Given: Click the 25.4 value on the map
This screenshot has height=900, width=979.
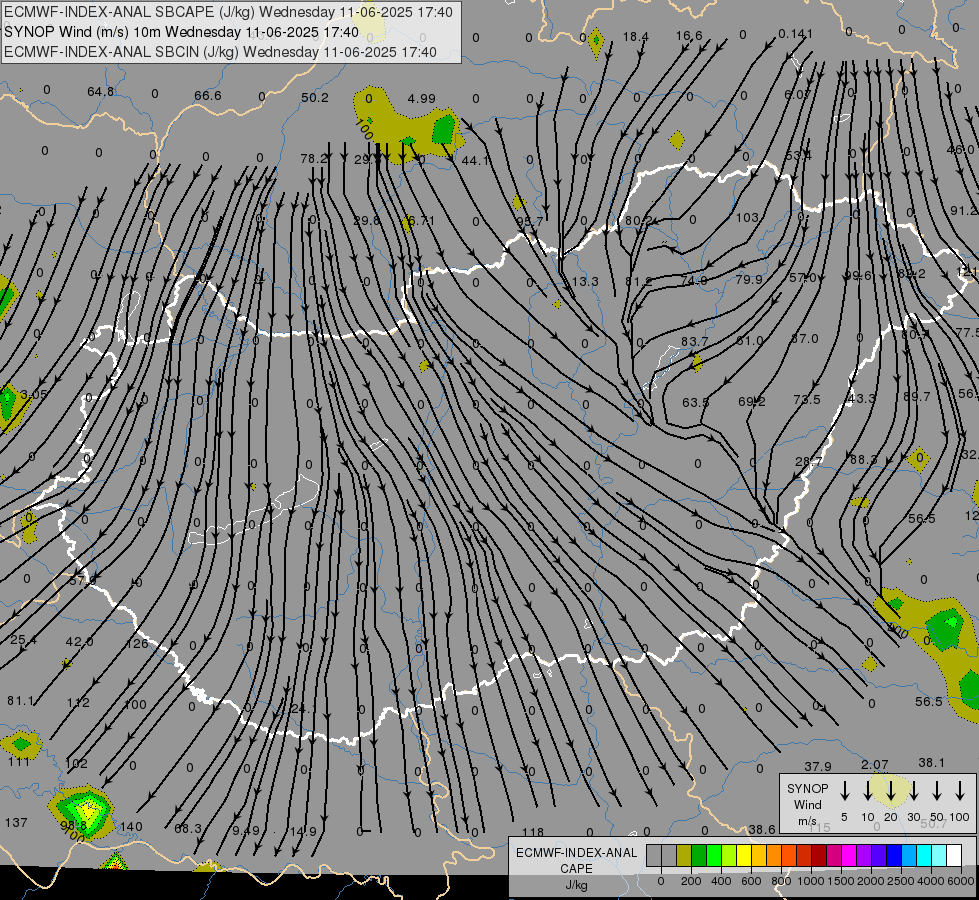Looking at the screenshot, I should click(23, 640).
